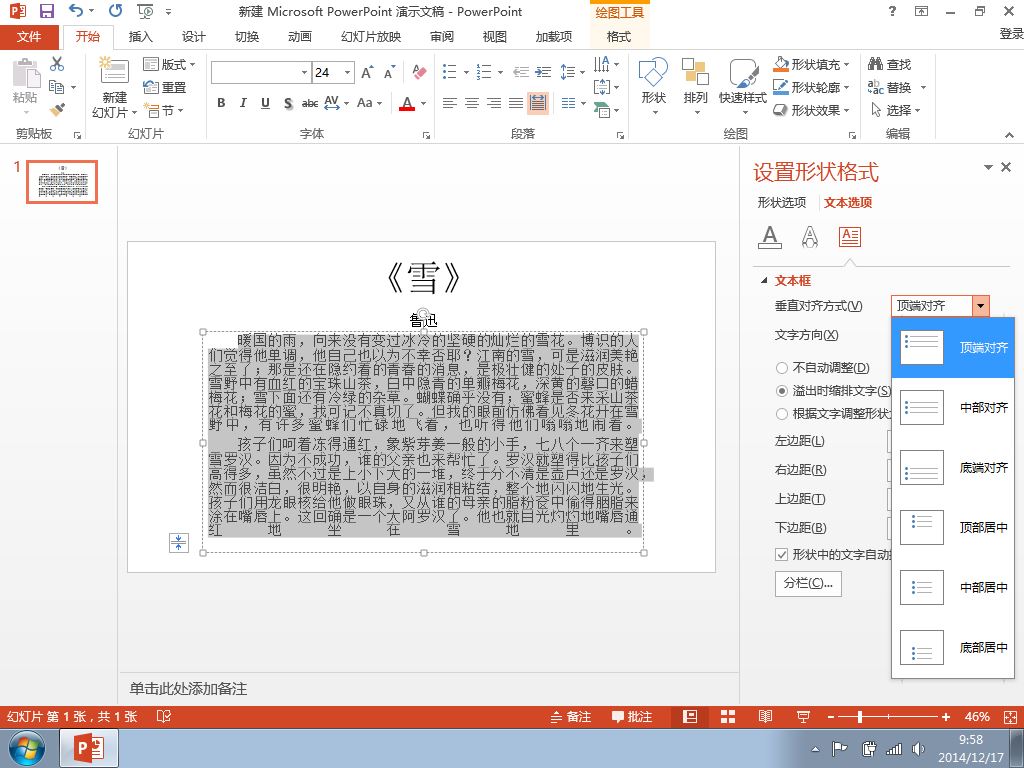Select slide 1 thumbnail

[x=62, y=182]
